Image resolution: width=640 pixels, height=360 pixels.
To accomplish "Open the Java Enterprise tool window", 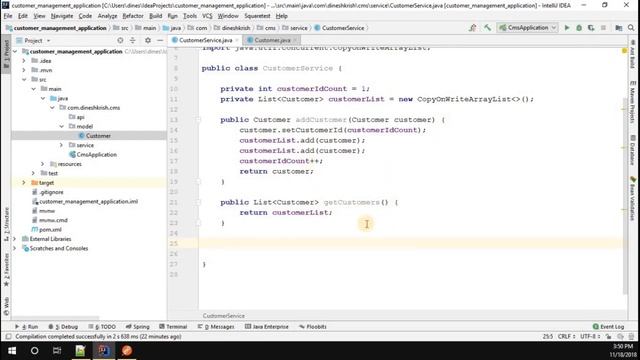I will (x=267, y=327).
